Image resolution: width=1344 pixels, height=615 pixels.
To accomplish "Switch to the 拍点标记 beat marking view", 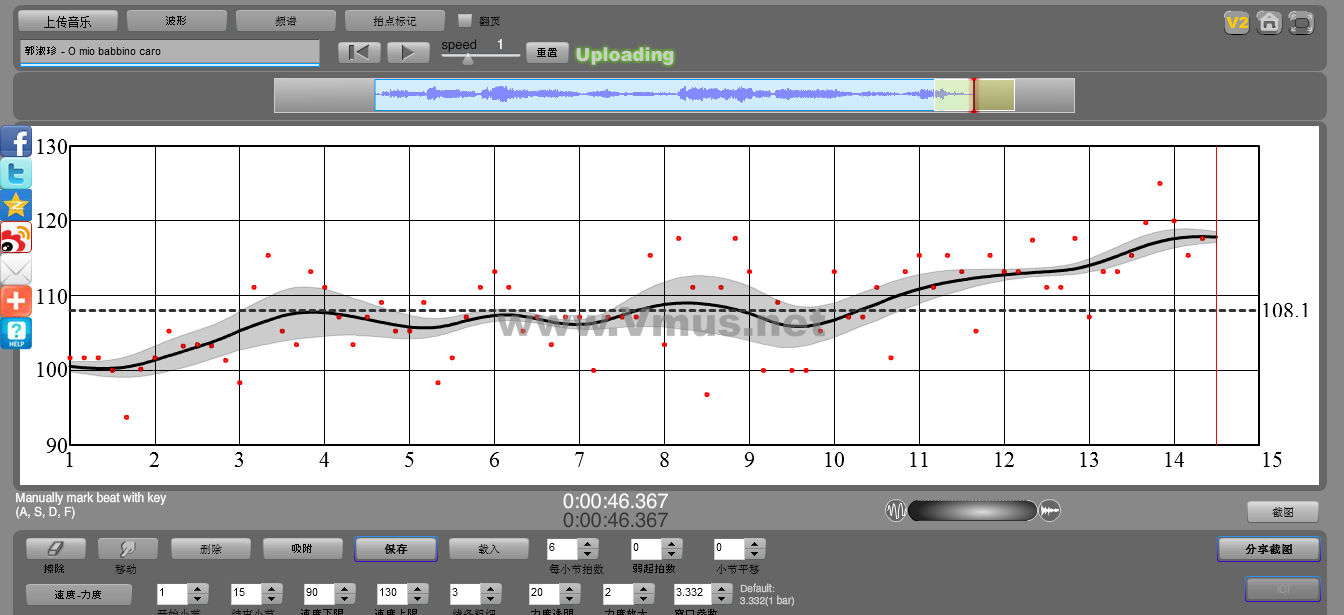I will [x=394, y=21].
